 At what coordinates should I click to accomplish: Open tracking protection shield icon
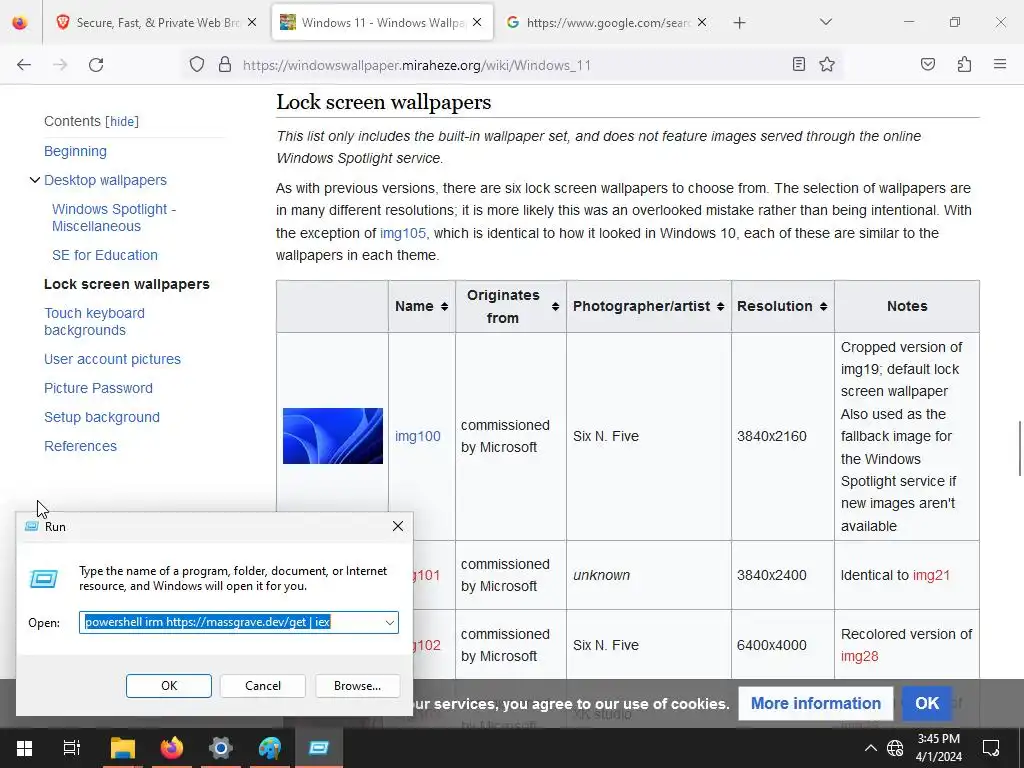tap(197, 65)
